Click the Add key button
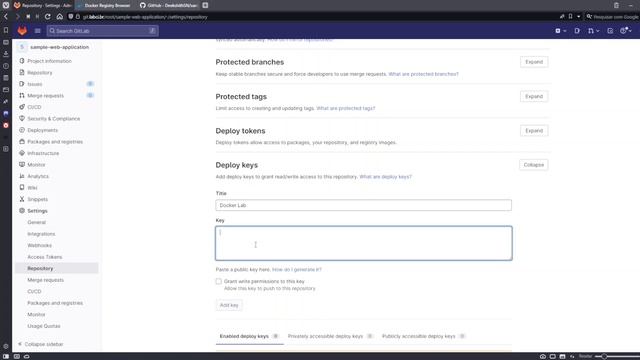This screenshot has height=360, width=640. tap(229, 305)
